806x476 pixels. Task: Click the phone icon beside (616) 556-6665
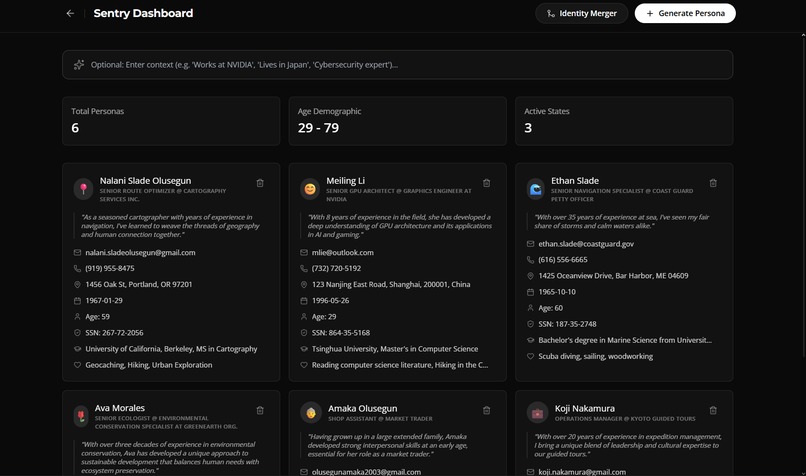530,260
